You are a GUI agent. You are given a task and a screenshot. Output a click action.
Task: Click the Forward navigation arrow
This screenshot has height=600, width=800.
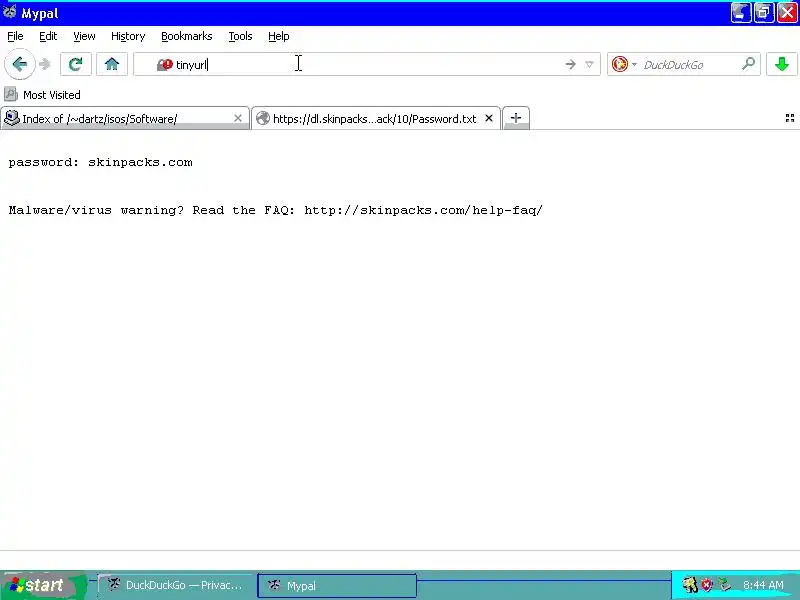[45, 64]
